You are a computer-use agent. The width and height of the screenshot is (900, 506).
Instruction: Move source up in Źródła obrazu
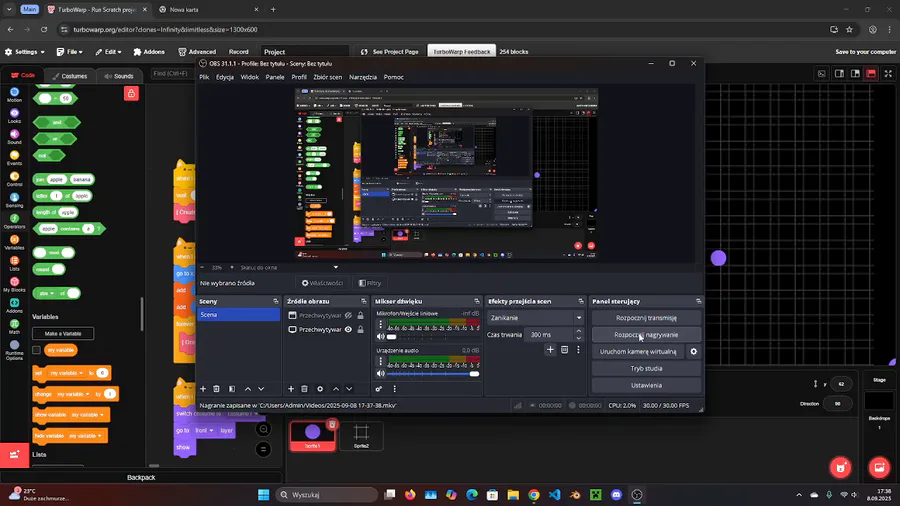pos(336,389)
